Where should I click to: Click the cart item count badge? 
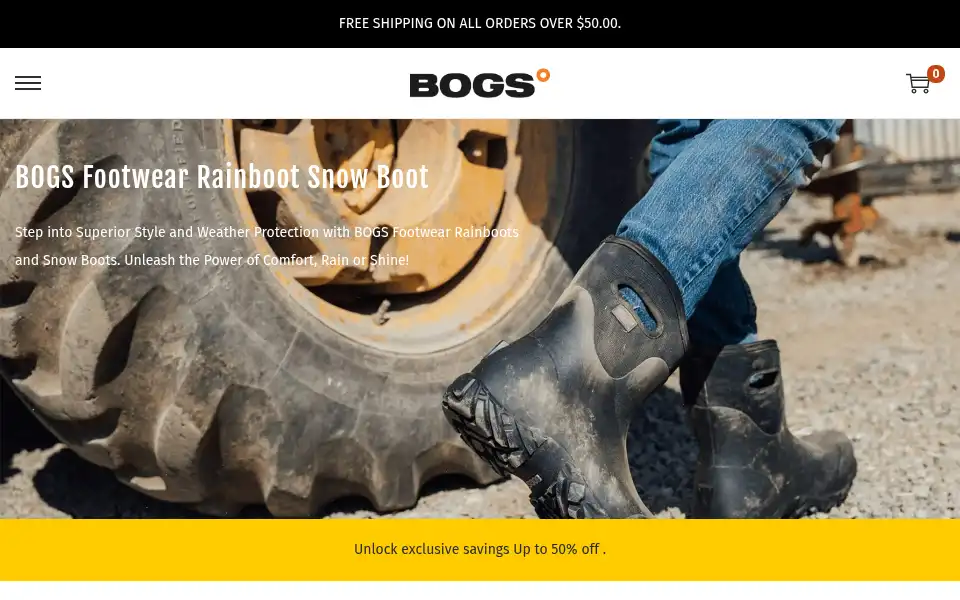click(936, 73)
